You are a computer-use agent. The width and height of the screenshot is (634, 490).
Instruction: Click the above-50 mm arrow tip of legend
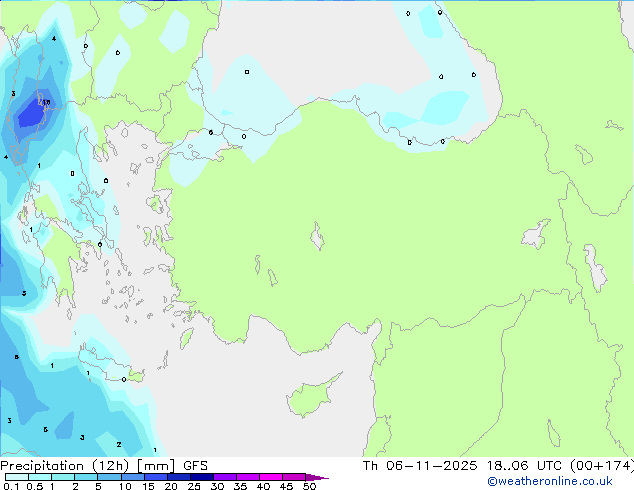click(x=317, y=477)
